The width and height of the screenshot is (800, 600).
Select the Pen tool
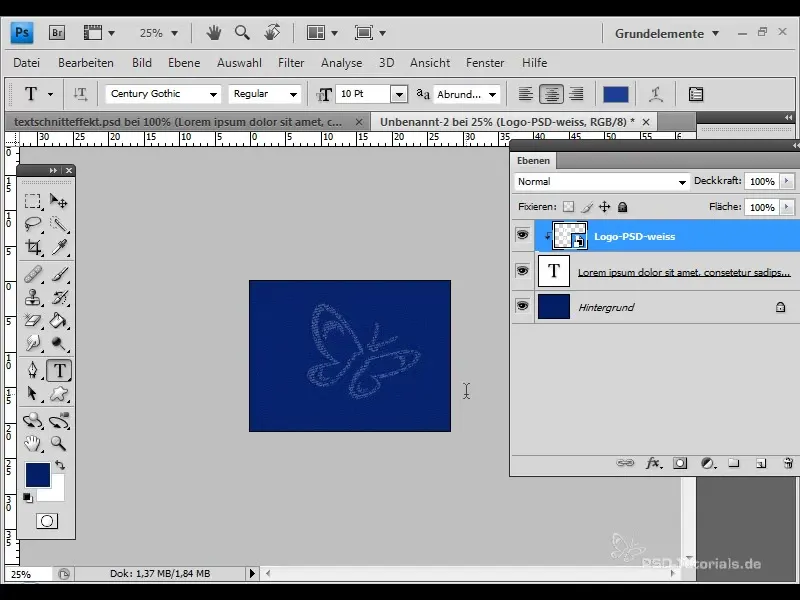point(33,370)
